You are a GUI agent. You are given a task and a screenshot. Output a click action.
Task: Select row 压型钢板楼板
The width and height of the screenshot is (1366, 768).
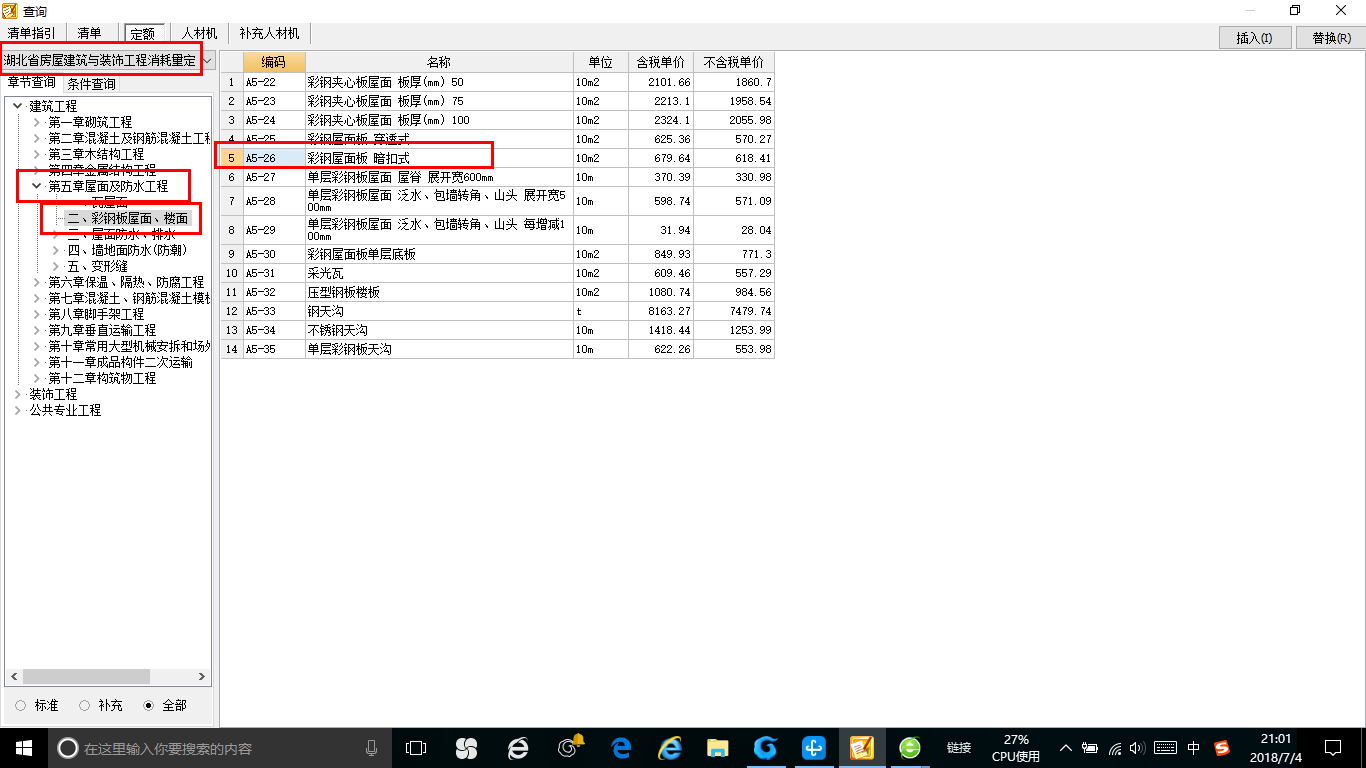pos(498,292)
